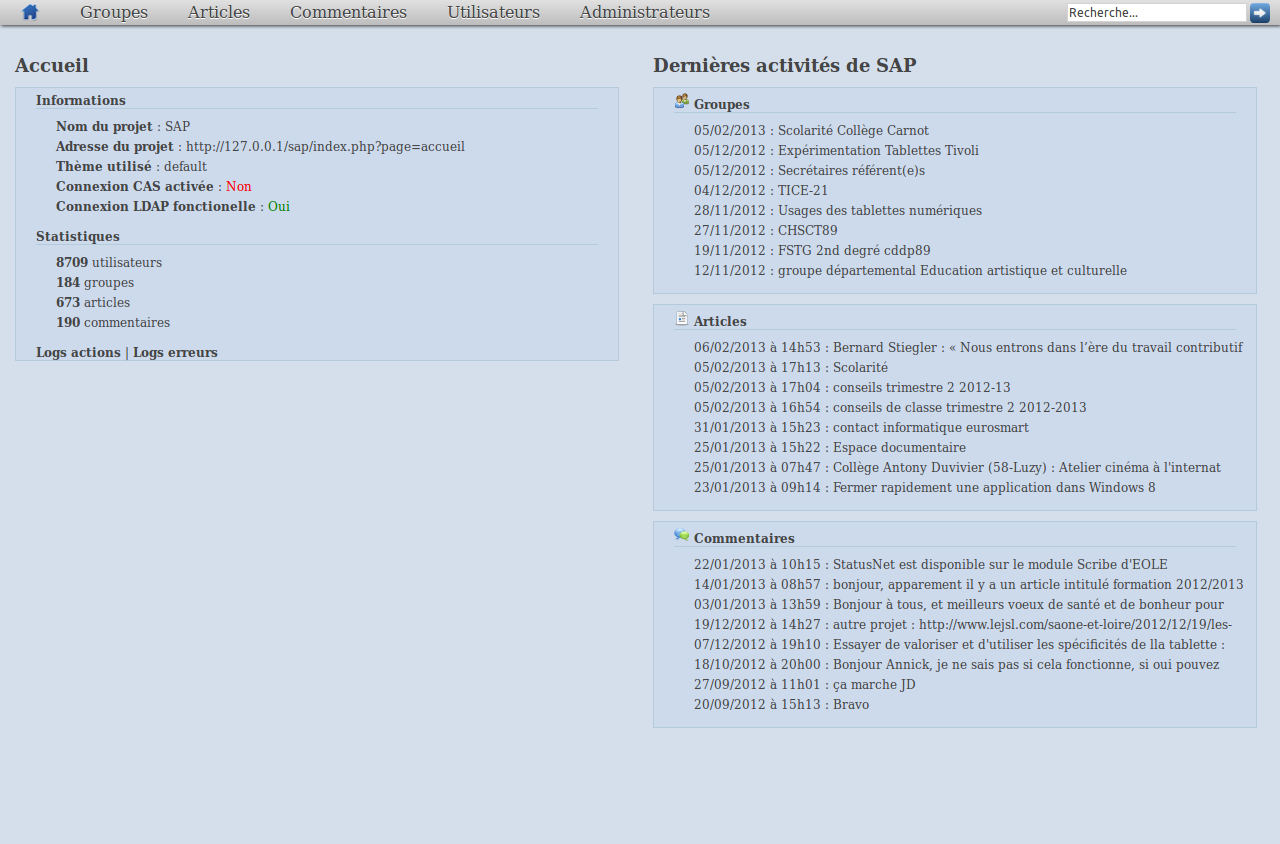Open the Administrateurs menu
This screenshot has width=1280, height=844.
coord(644,12)
